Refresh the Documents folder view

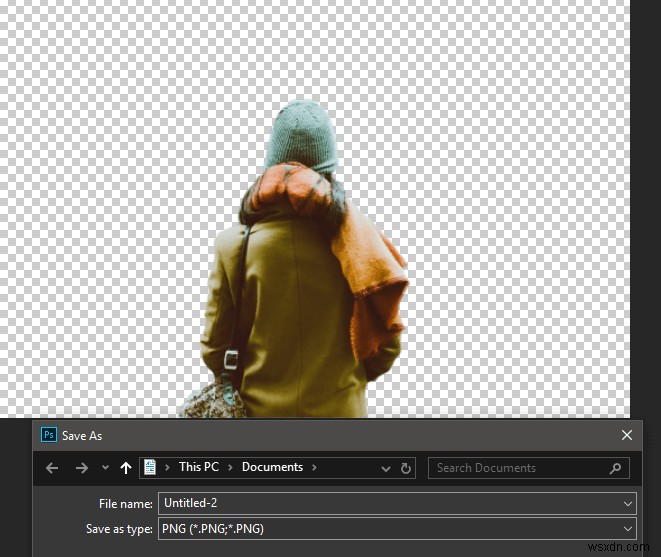pos(406,468)
